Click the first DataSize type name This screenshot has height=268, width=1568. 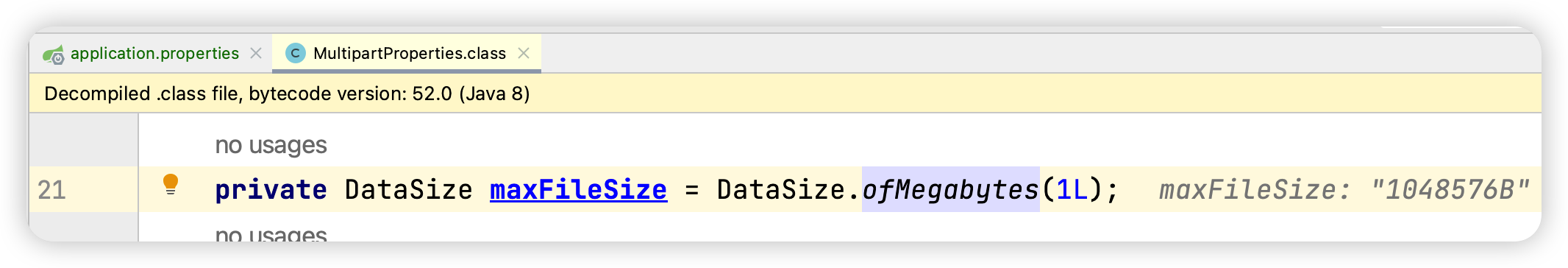(x=409, y=190)
